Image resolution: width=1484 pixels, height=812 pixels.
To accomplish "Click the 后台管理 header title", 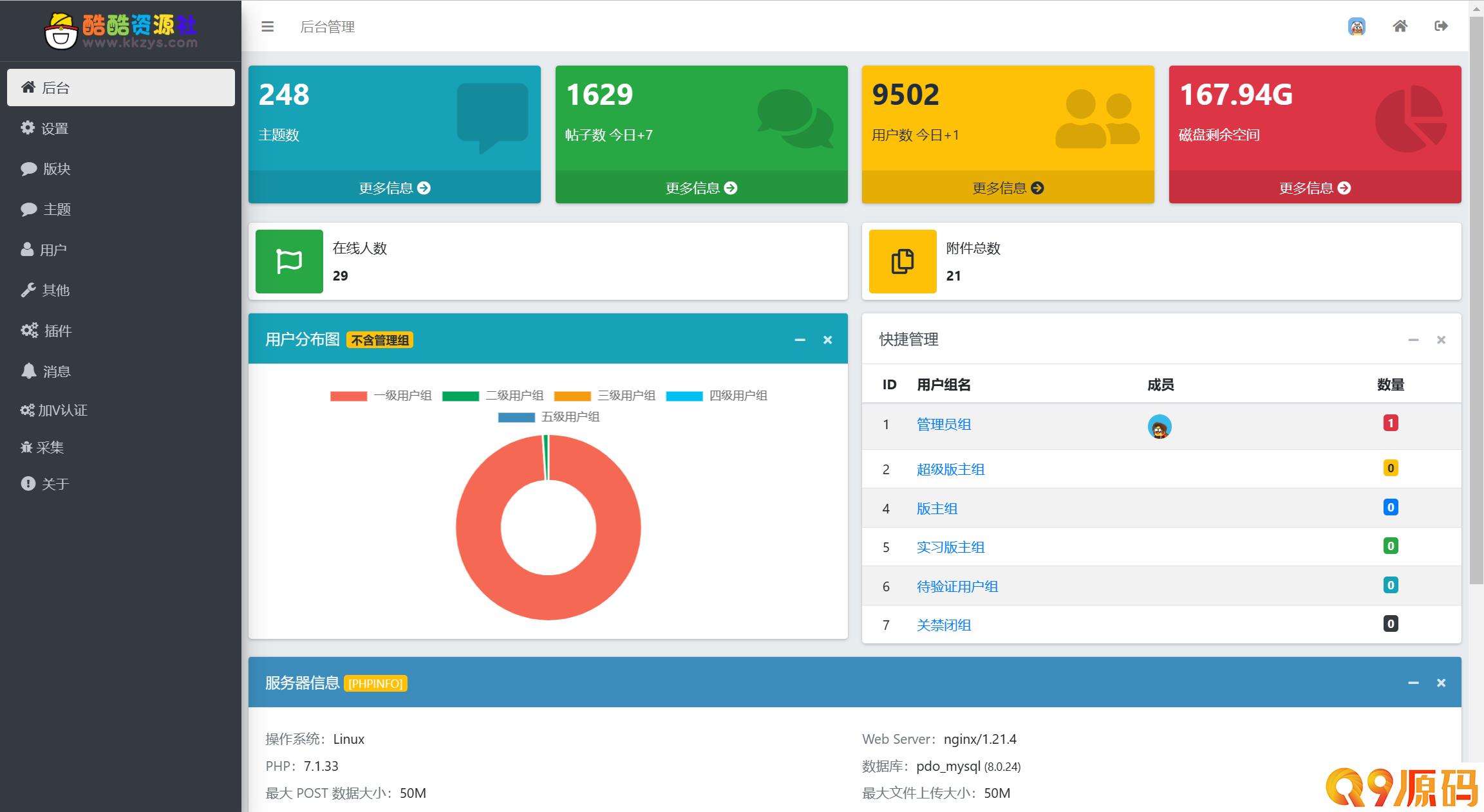I will pos(328,26).
